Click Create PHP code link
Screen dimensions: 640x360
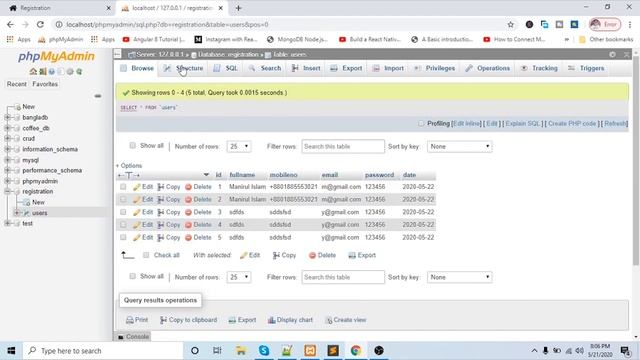(x=572, y=124)
